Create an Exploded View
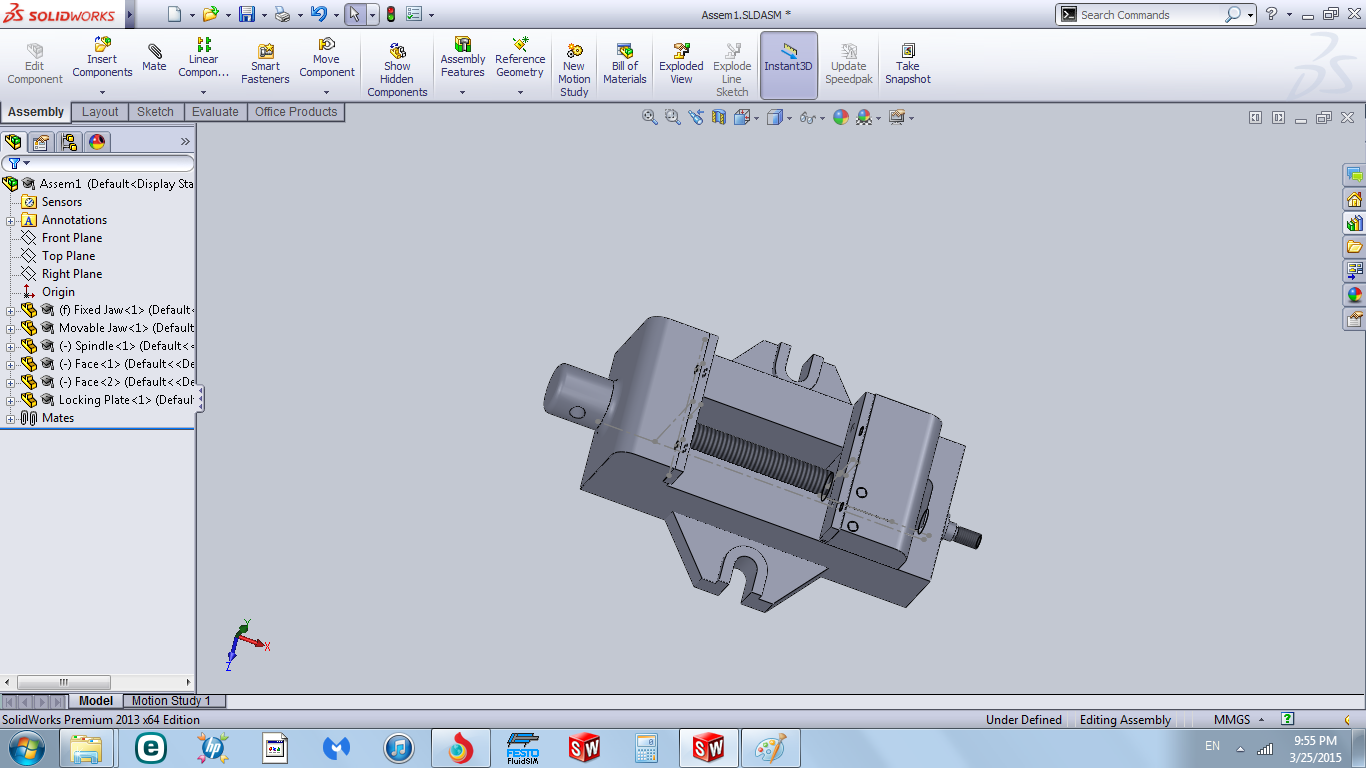This screenshot has height=768, width=1366. click(681, 64)
